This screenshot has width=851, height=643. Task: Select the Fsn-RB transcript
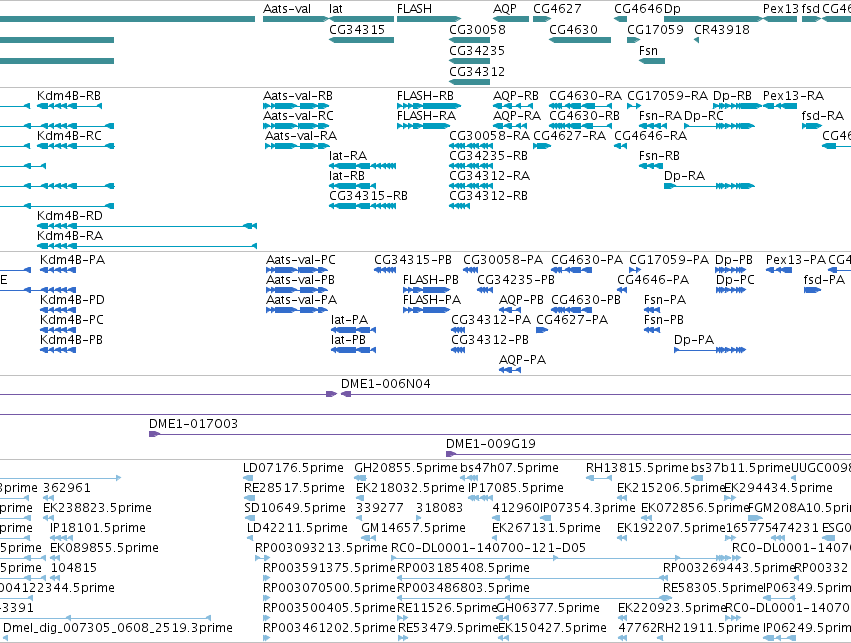[x=651, y=166]
